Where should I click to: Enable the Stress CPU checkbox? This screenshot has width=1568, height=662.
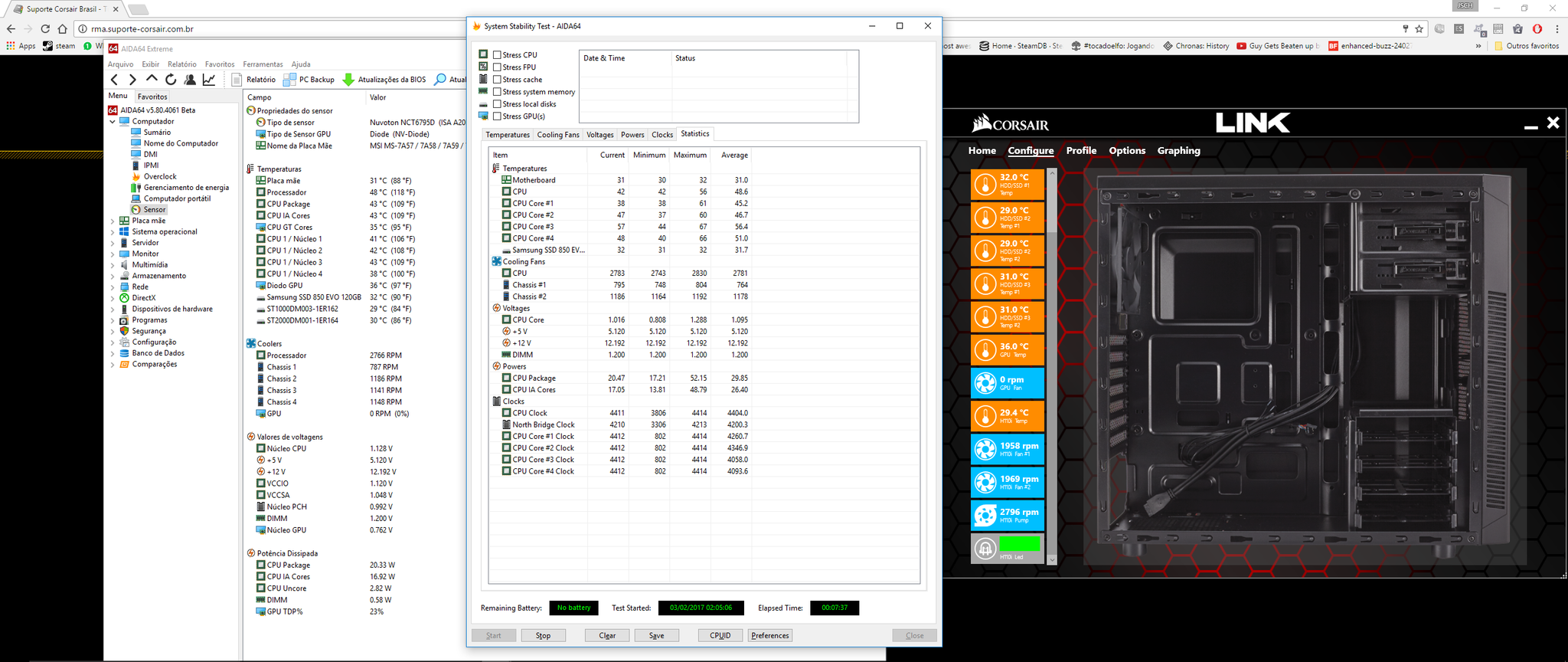coord(497,55)
